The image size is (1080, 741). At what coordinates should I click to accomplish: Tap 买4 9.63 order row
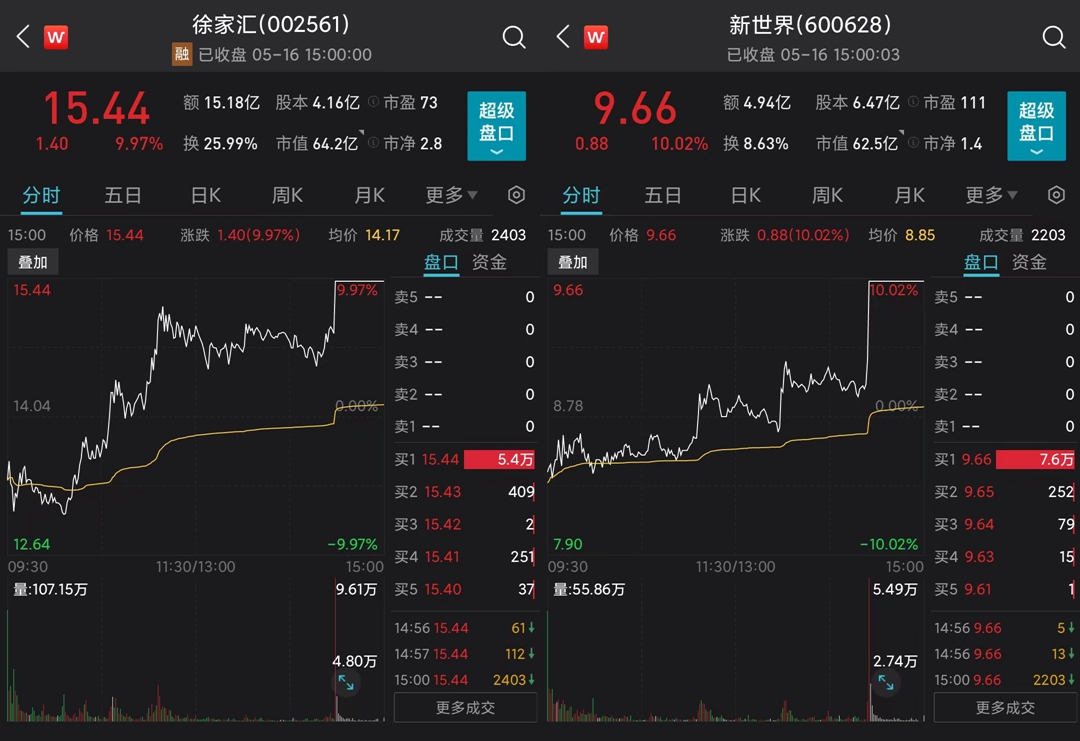[1004, 556]
